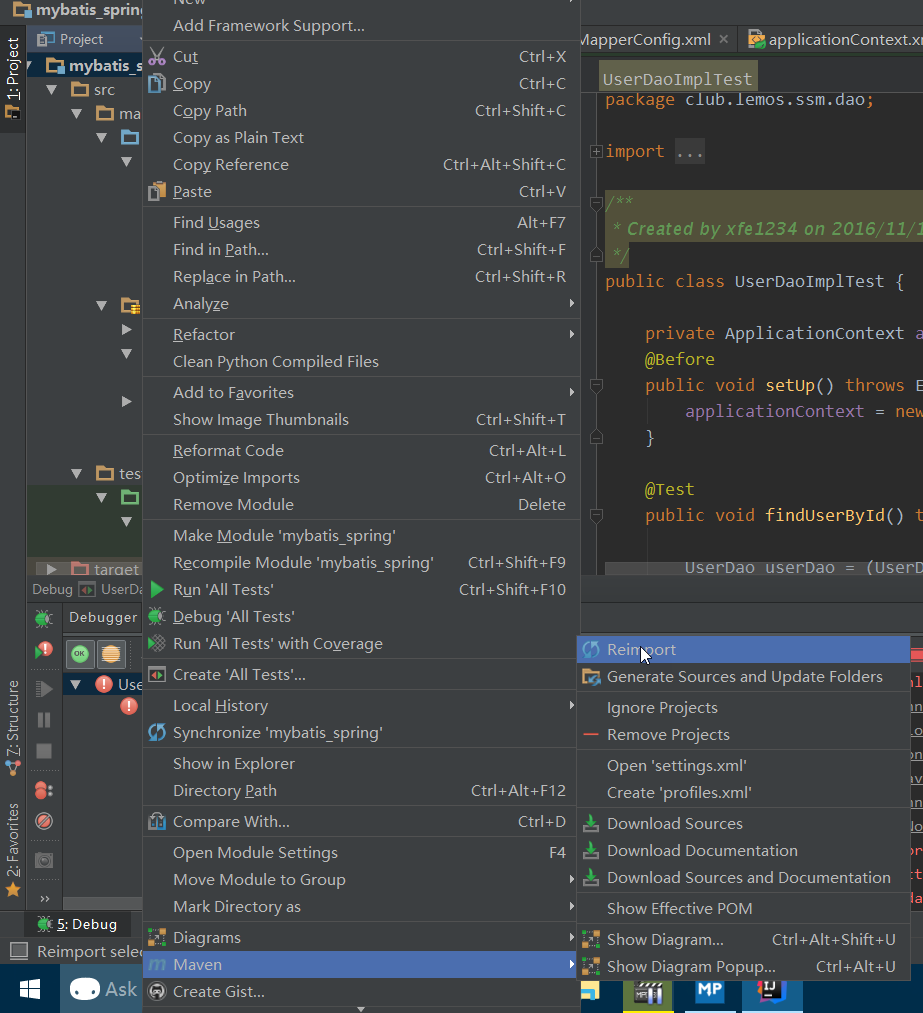The width and height of the screenshot is (923, 1013).
Task: Click the View Breakpoints double-red-dot icon
Action: (43, 790)
